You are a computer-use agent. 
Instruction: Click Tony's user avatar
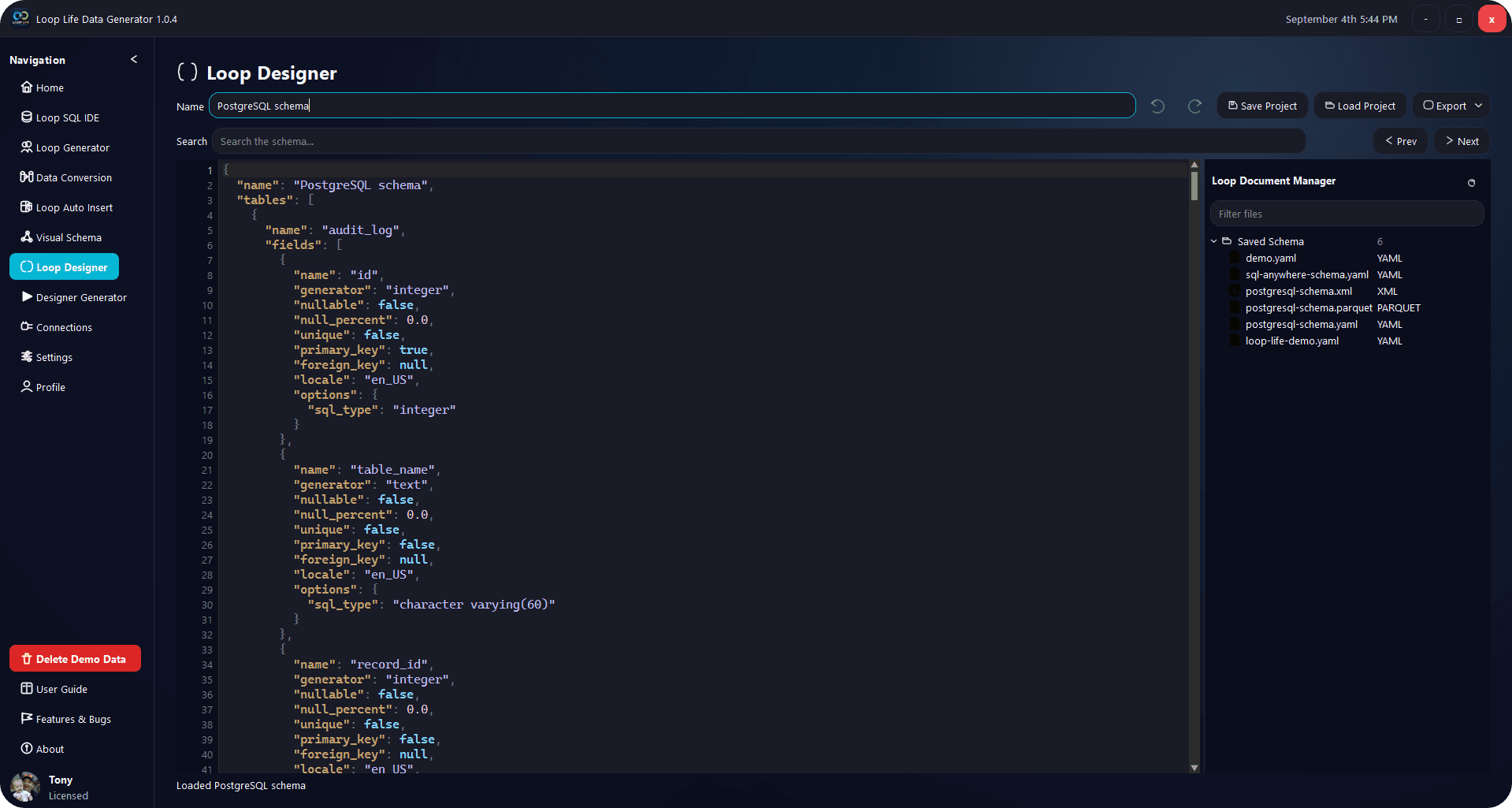click(25, 787)
